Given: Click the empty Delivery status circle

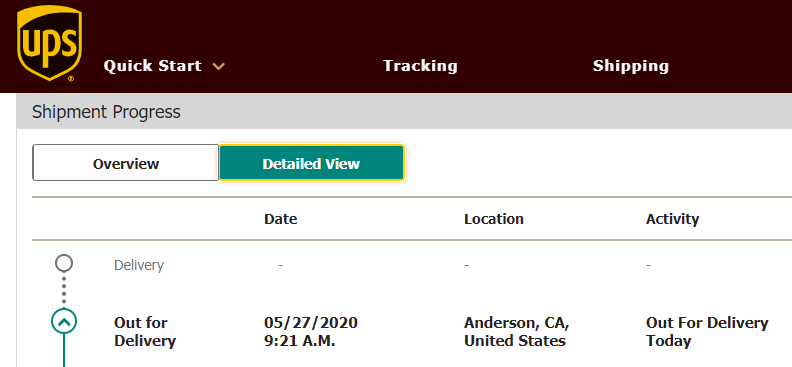Looking at the screenshot, I should pos(64,263).
